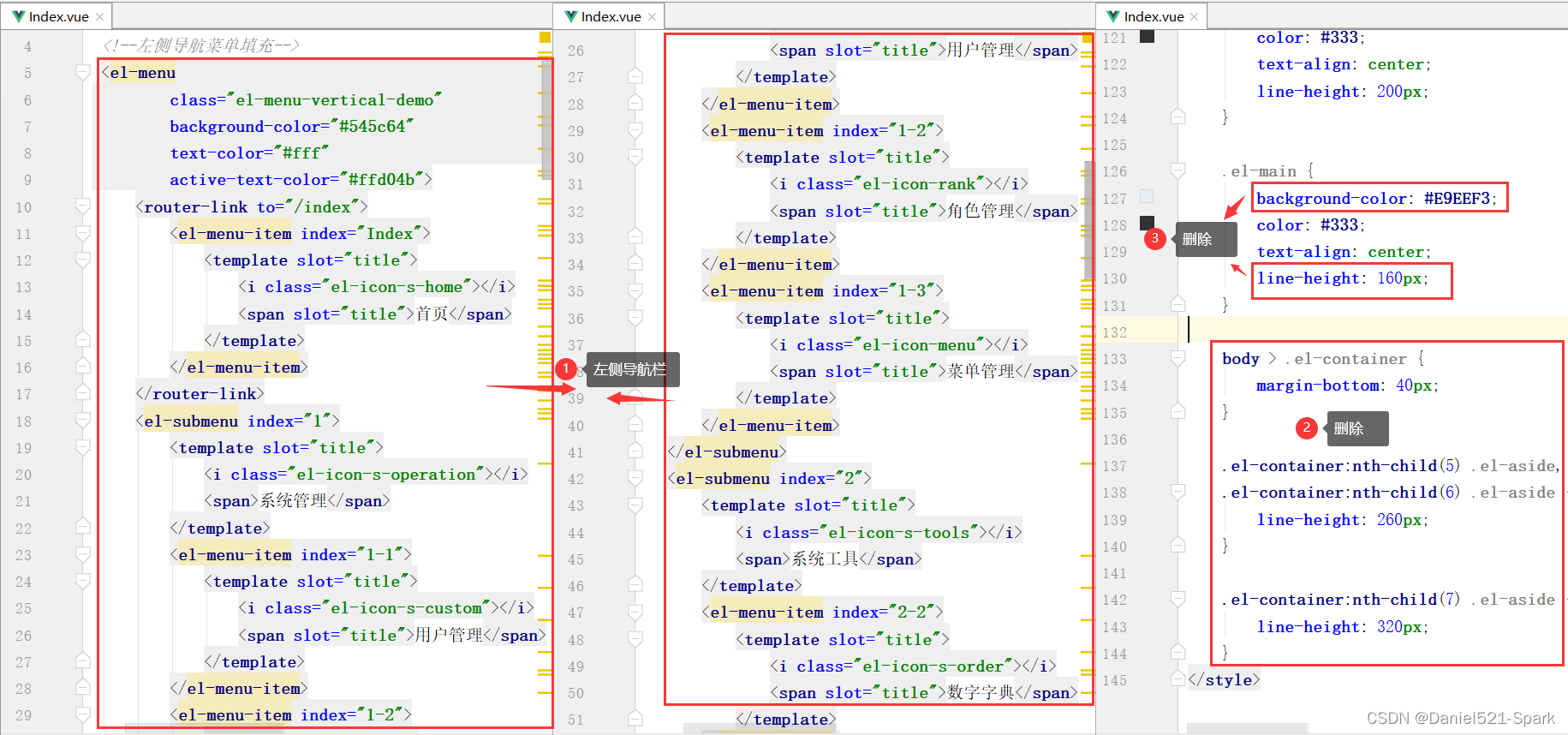This screenshot has height=735, width=1568.
Task: Select the Index.vue tab above the CSS code
Action: (1152, 16)
